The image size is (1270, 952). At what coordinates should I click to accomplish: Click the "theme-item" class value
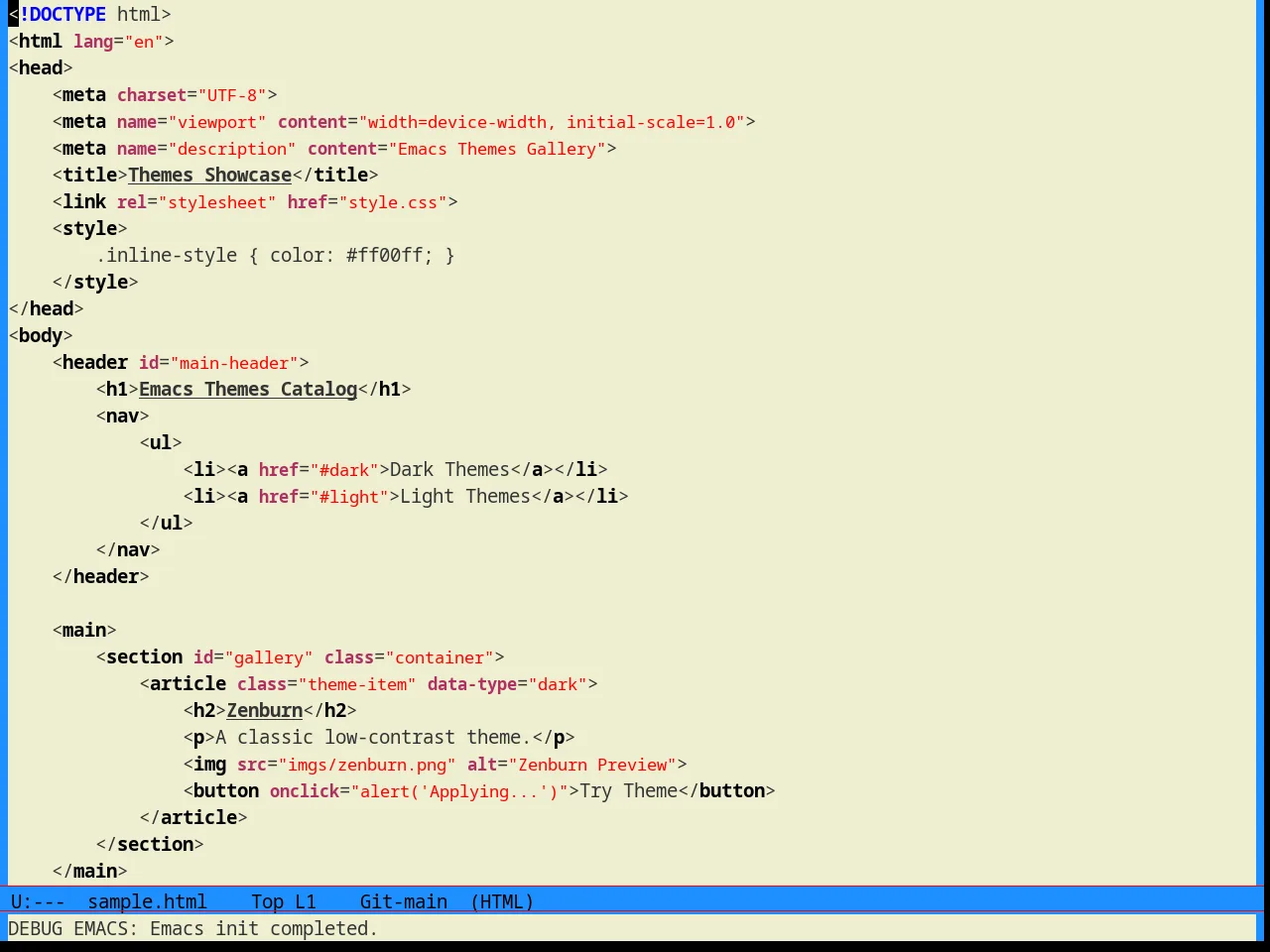[357, 683]
